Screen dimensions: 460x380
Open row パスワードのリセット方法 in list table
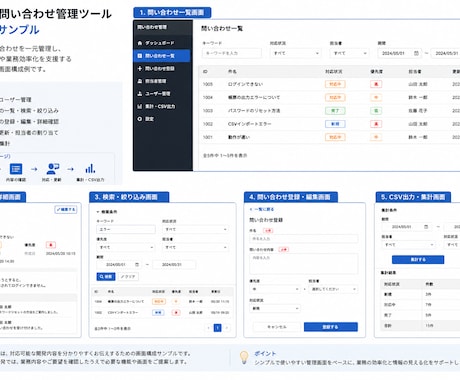(329, 110)
